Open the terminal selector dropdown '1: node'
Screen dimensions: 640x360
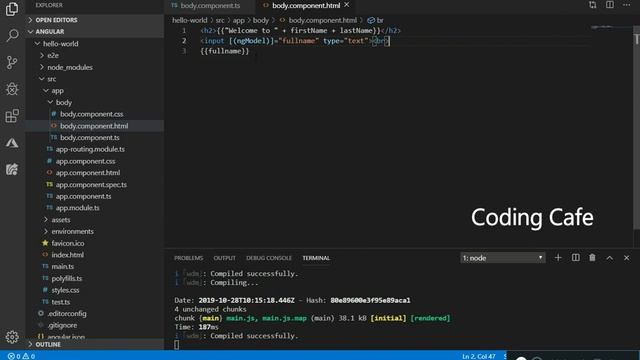[503, 258]
